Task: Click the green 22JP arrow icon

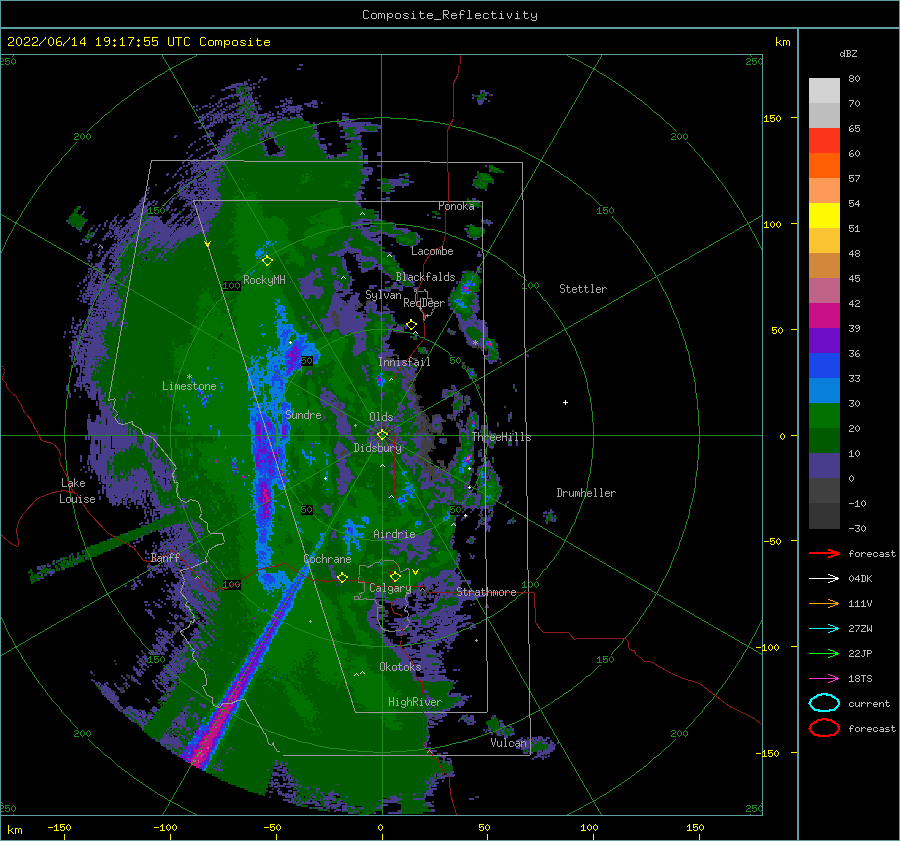Action: (x=824, y=653)
